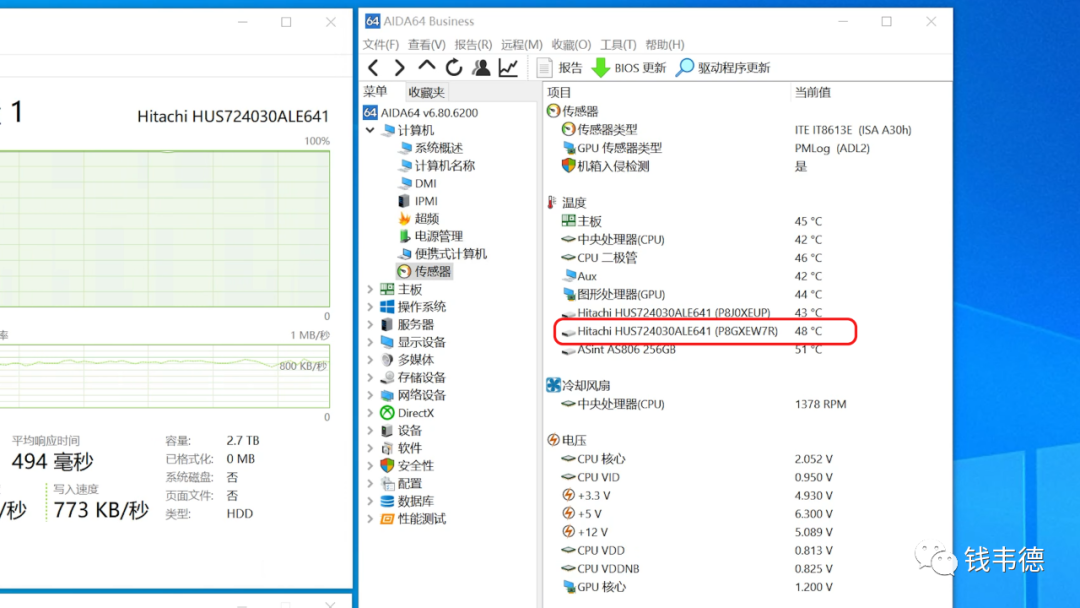Select 计算机名称 in the tree

(437, 165)
